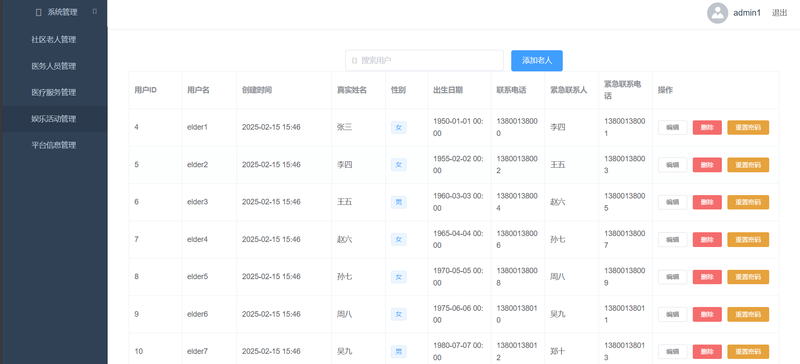
Task: Open 娱乐活动管理 in sidebar
Action: coord(54,119)
